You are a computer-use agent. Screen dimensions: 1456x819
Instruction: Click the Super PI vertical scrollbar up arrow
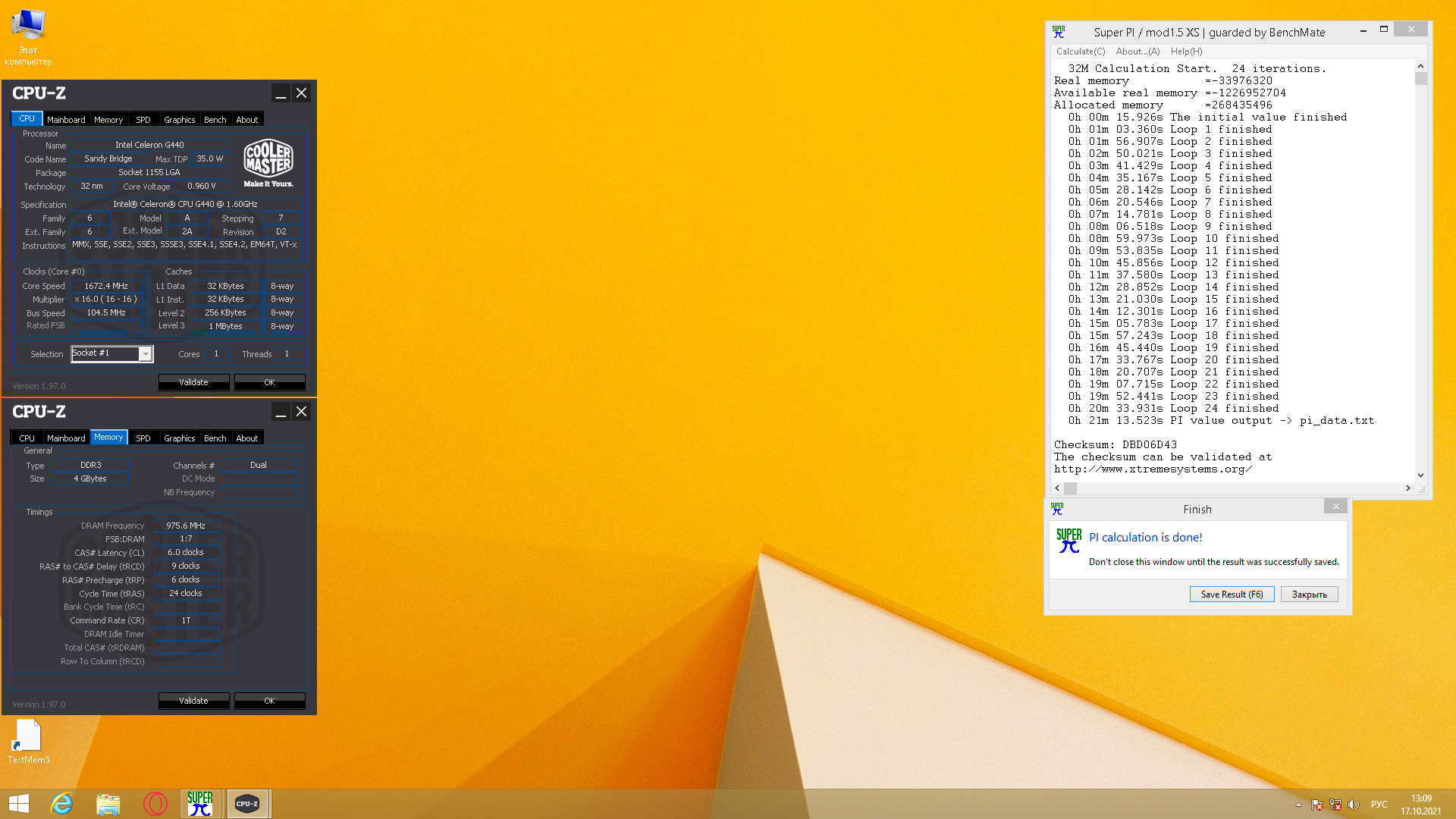coord(1420,67)
